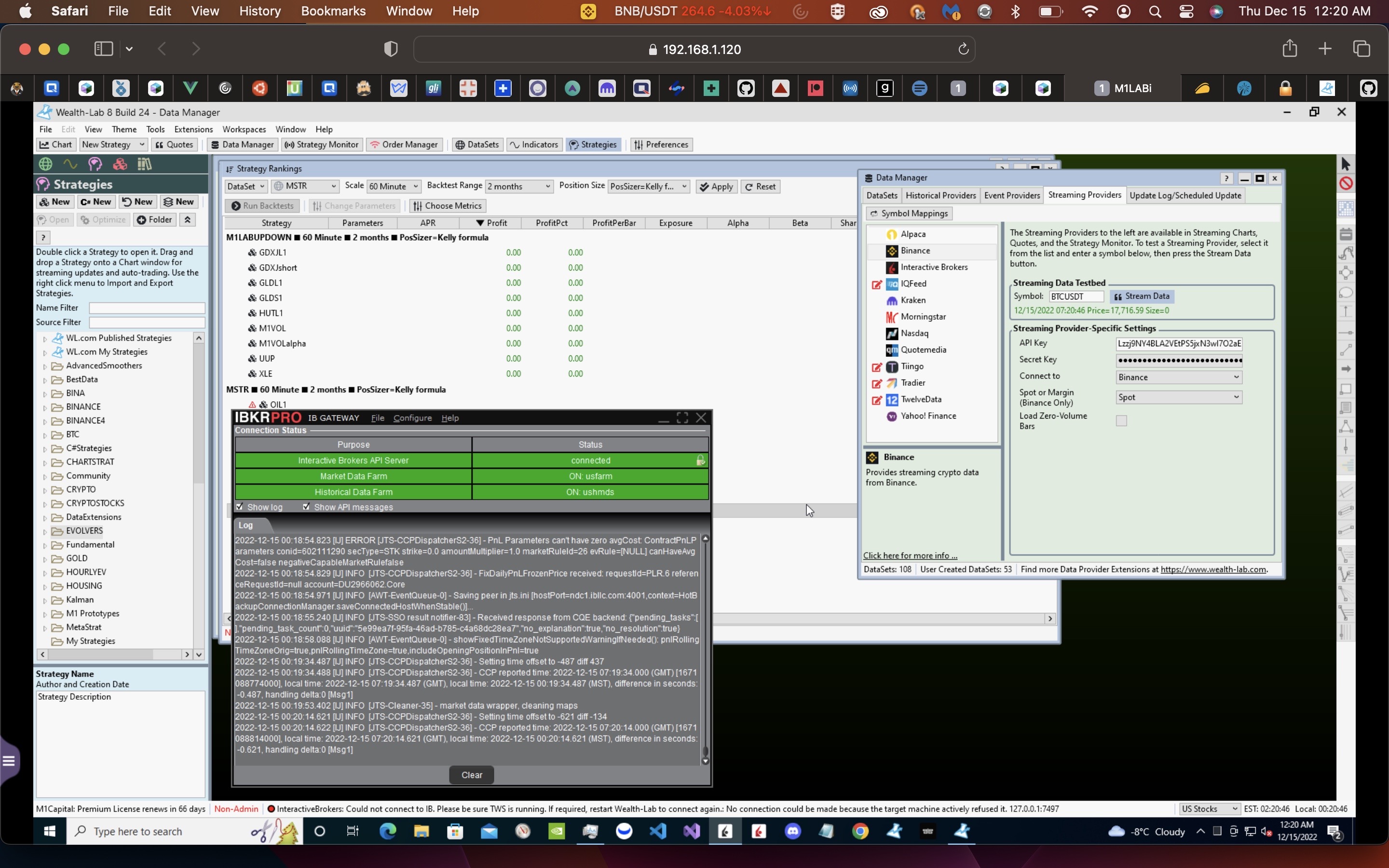Click the Binance provider icon in list

pyautogui.click(x=891, y=251)
